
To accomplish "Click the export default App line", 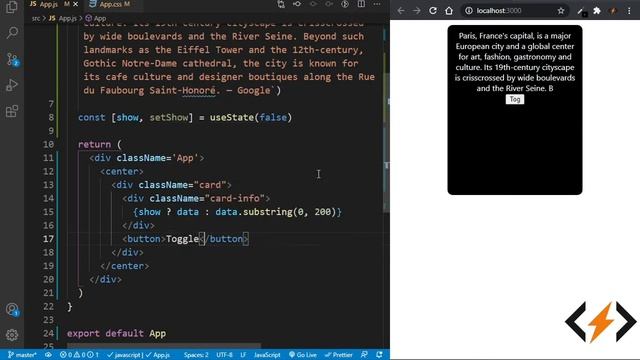I will click(x=116, y=333).
